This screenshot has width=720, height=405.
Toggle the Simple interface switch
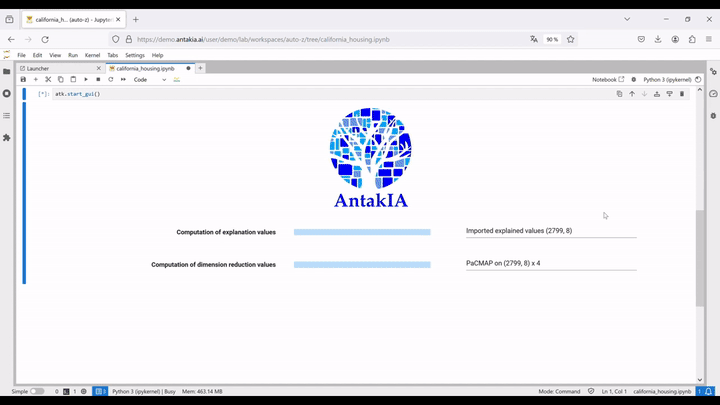[x=37, y=391]
